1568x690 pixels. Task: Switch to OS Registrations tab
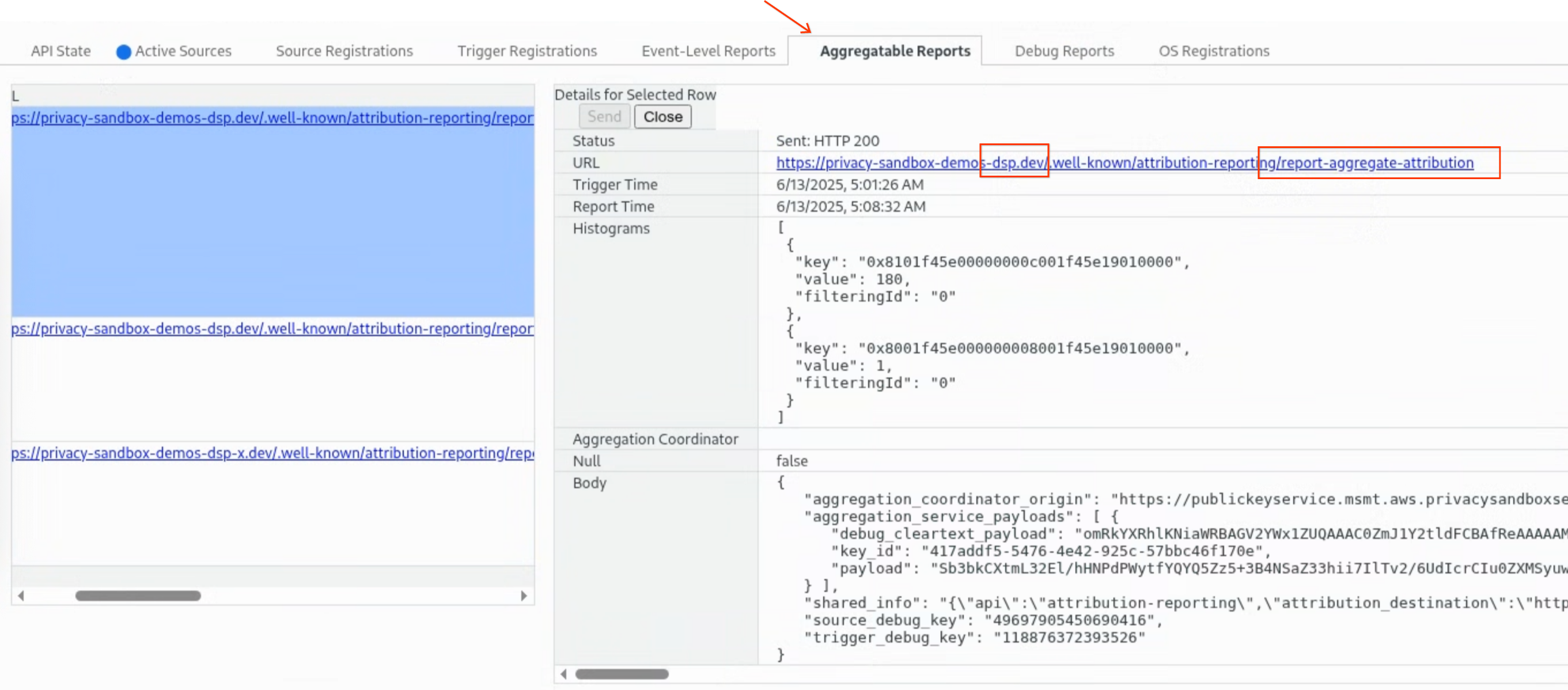[1213, 51]
